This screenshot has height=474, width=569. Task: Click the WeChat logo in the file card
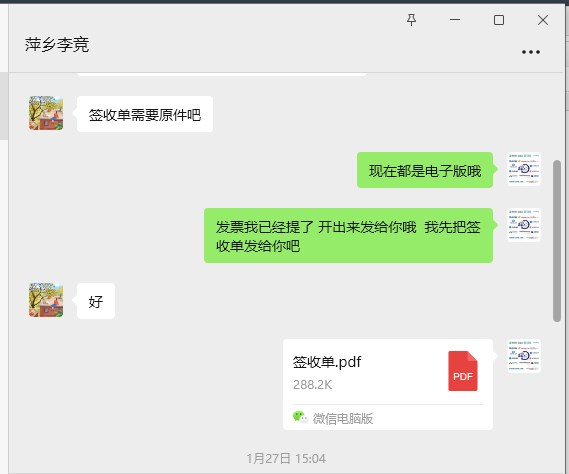coord(300,417)
